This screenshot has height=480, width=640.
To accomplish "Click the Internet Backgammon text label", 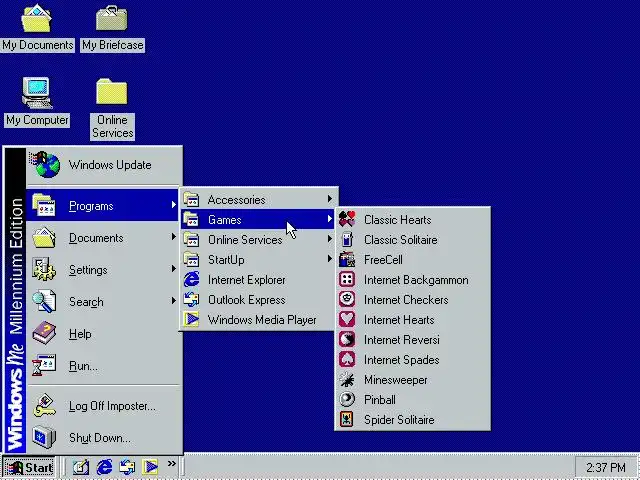I will tap(416, 280).
